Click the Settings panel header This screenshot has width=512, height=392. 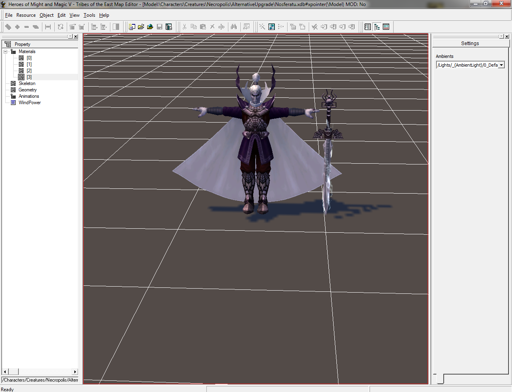point(470,43)
